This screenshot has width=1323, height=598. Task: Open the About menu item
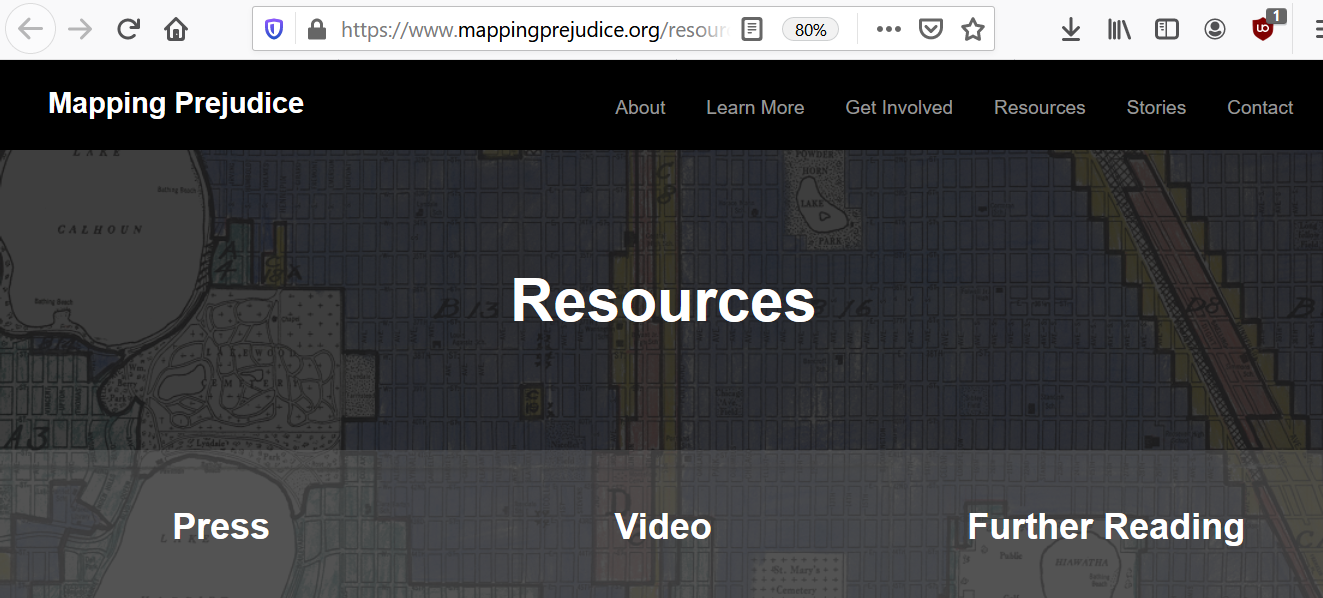coord(640,107)
